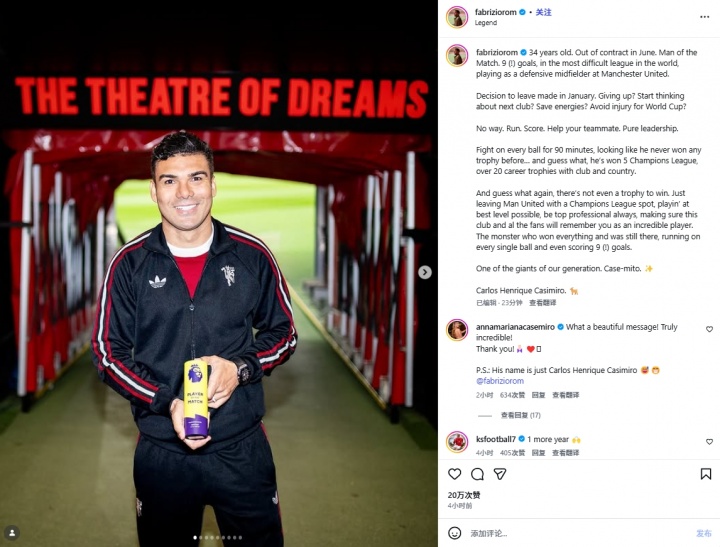Select carousel pagination dots

tap(218, 537)
